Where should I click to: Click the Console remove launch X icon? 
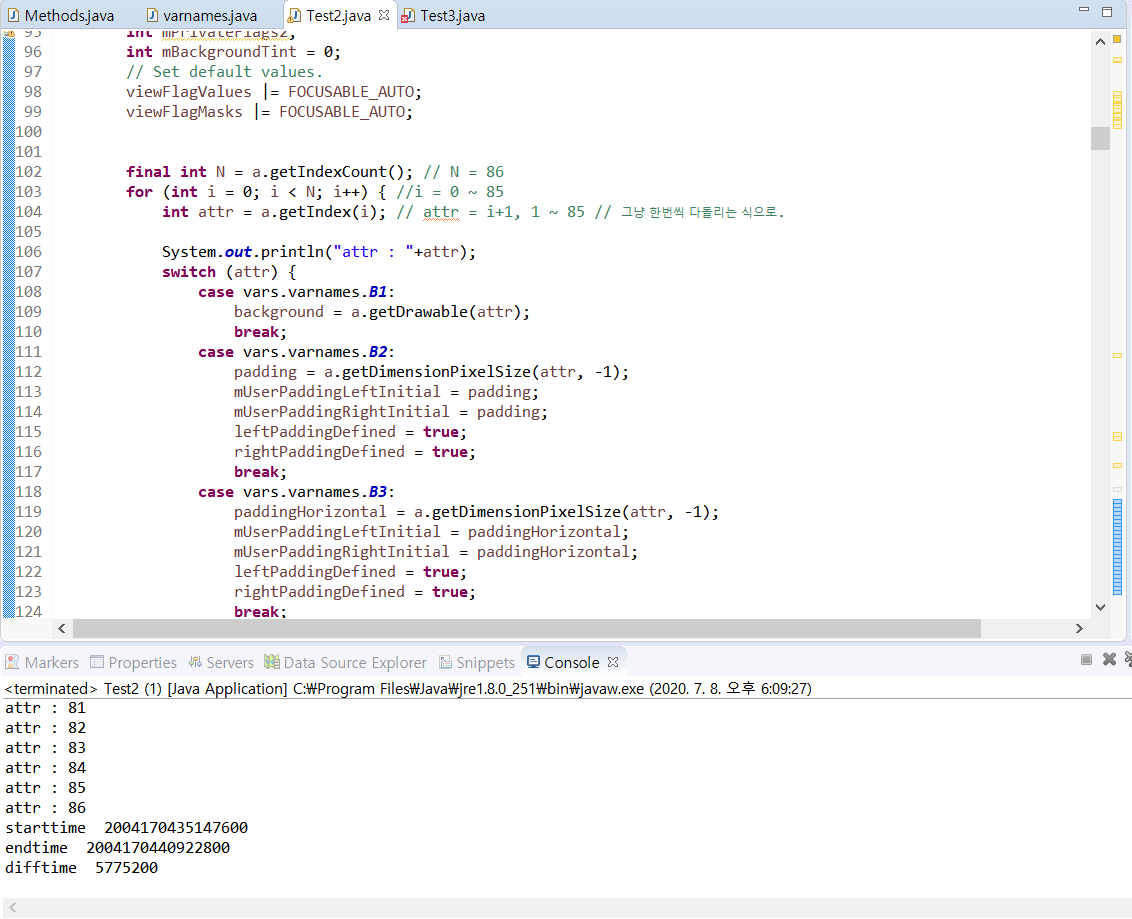[x=1110, y=659]
